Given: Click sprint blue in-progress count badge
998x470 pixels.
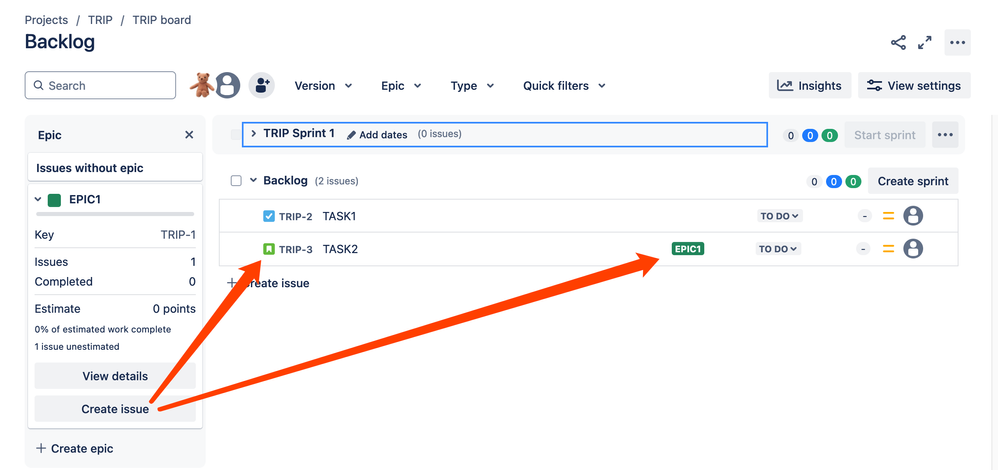Looking at the screenshot, I should coord(810,135).
